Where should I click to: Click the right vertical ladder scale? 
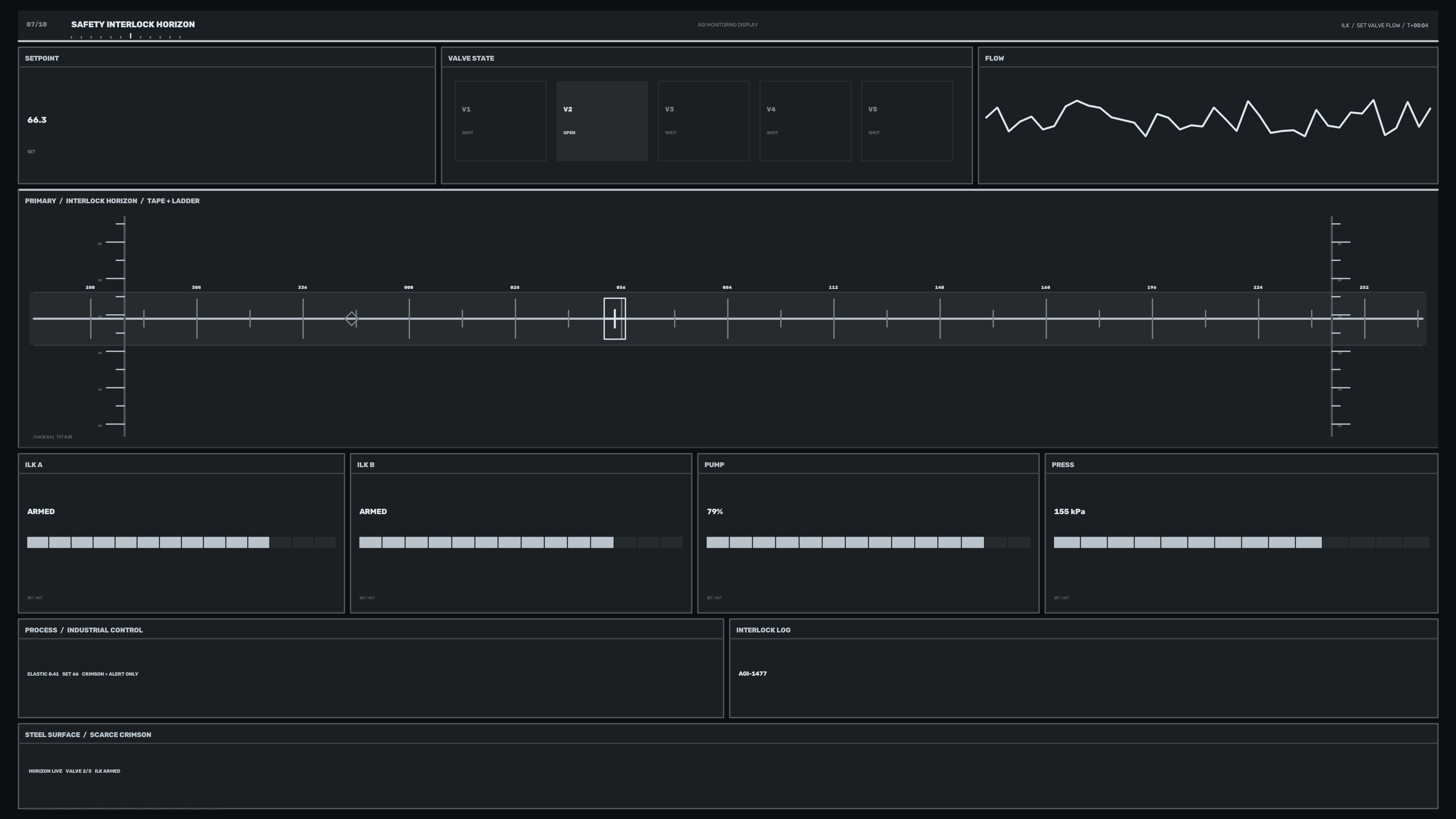[x=1341, y=326]
